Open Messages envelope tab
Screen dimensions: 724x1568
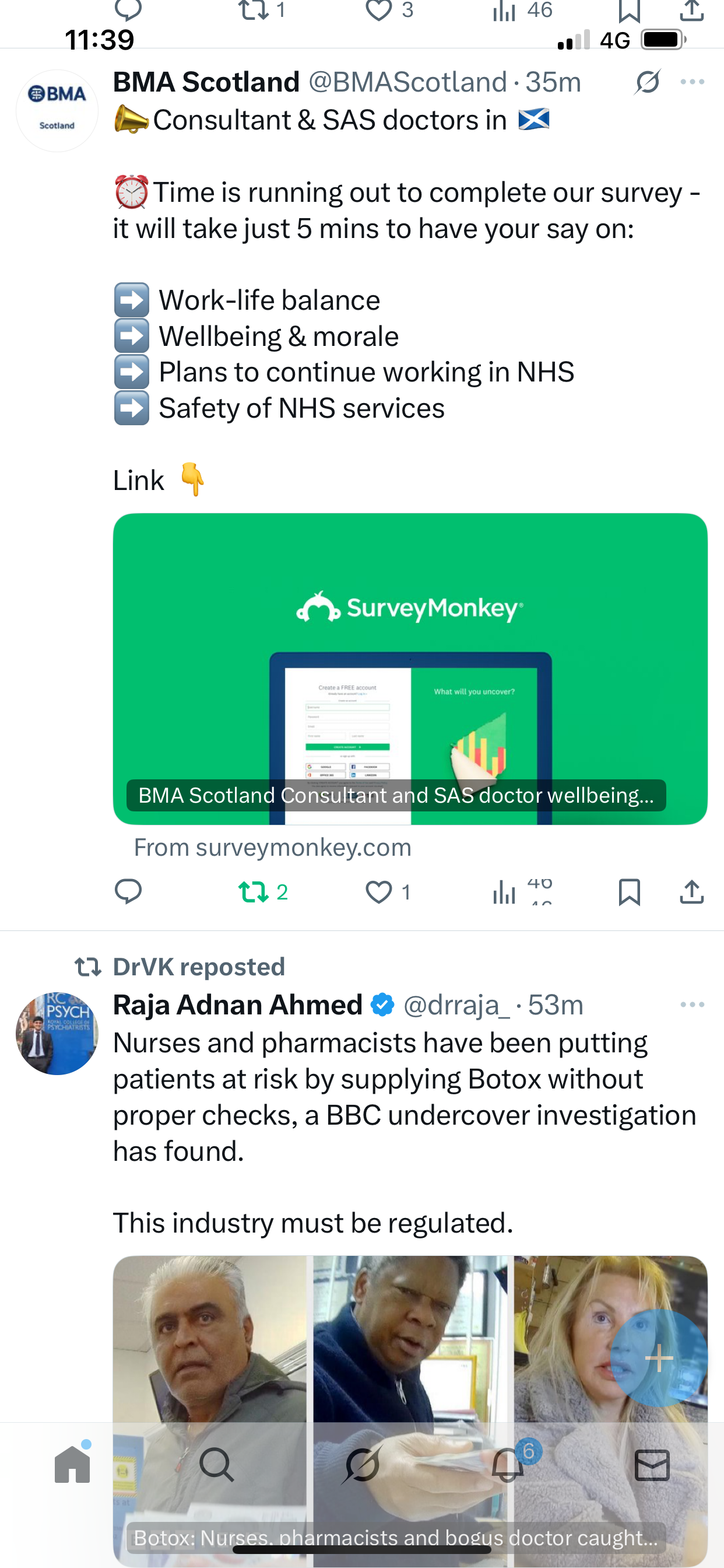(x=652, y=1465)
